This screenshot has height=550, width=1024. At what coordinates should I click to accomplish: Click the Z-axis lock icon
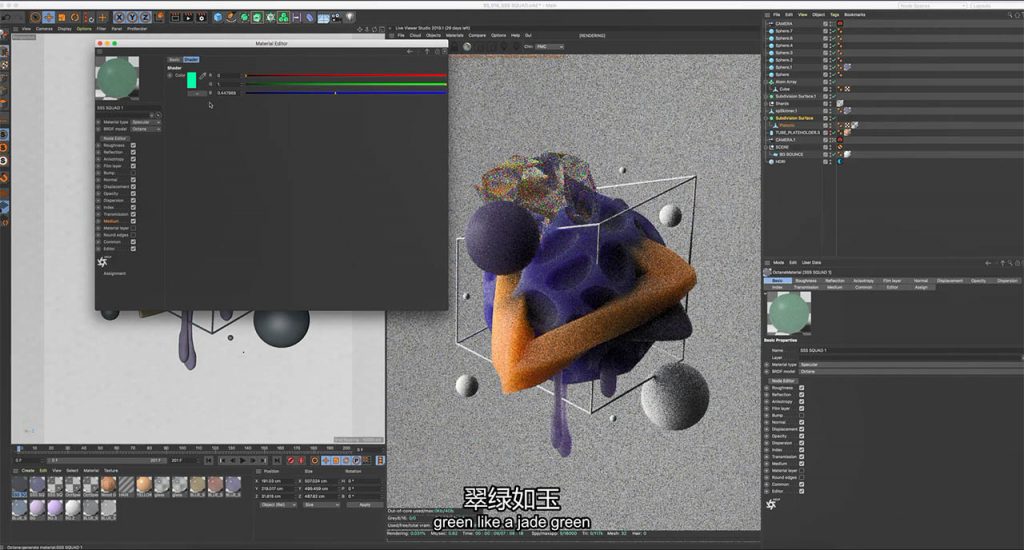[145, 17]
